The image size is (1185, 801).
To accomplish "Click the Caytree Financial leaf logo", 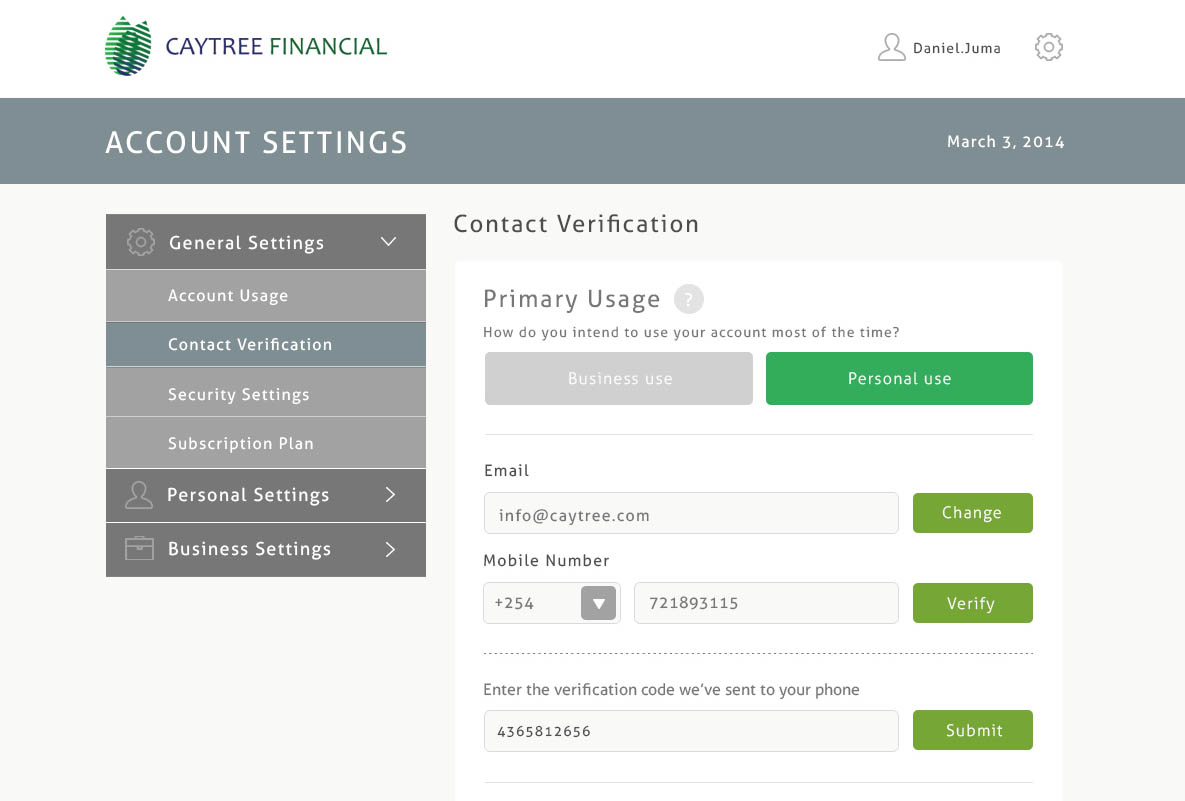I will click(x=128, y=46).
